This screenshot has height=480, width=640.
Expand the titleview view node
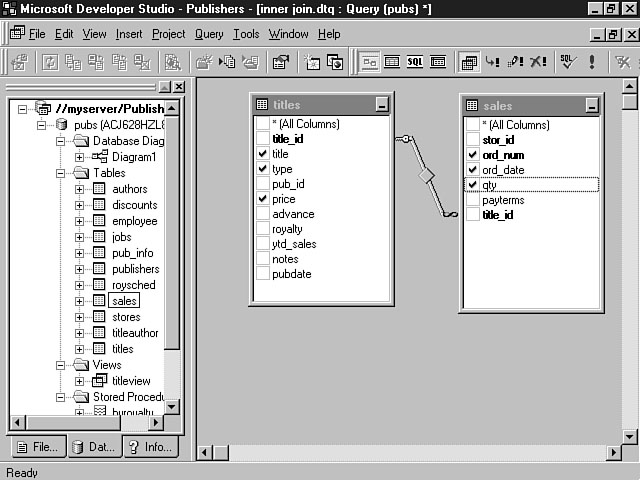tap(80, 381)
